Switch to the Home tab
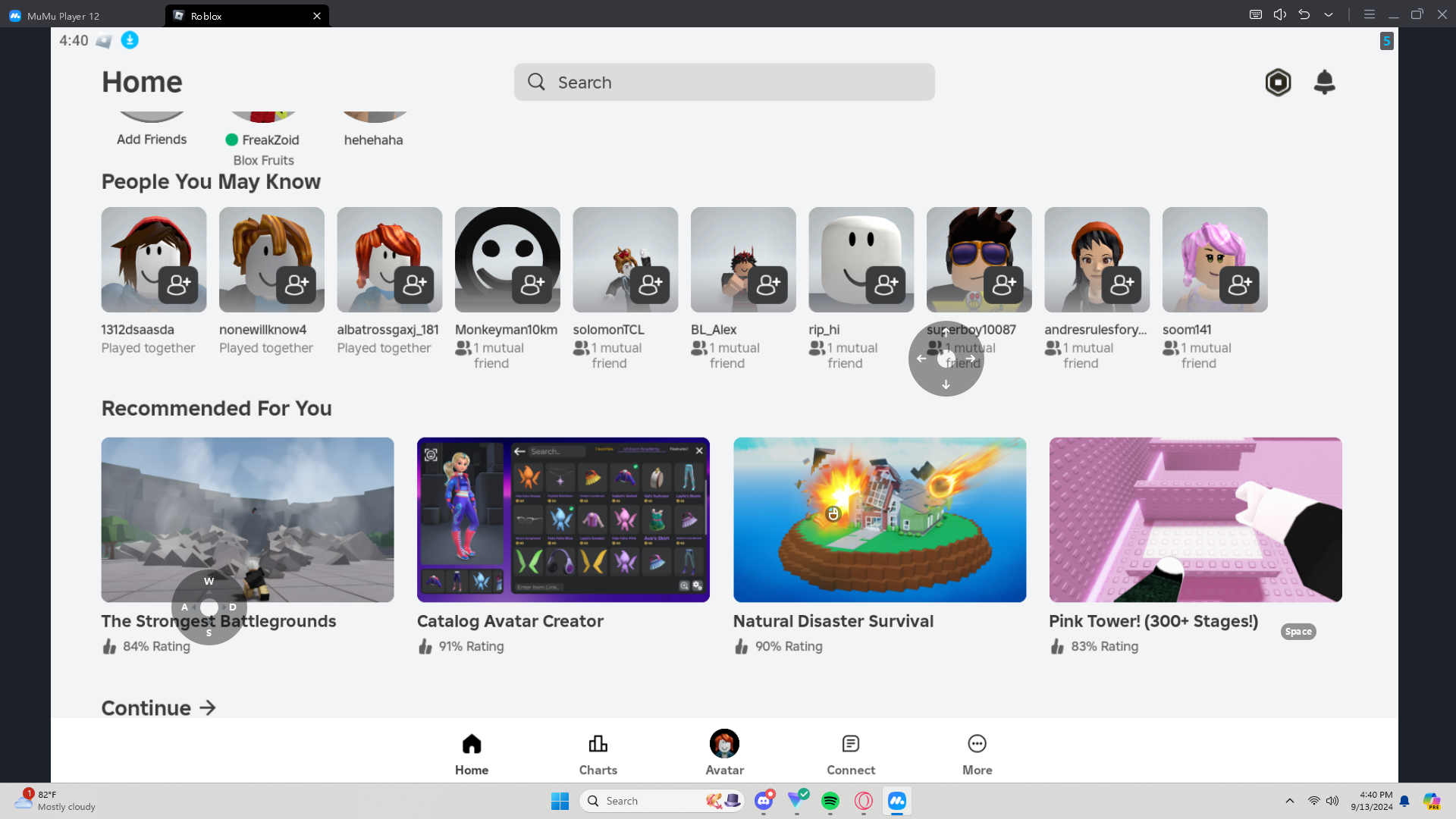Screen dimensions: 1456x819 472,754
